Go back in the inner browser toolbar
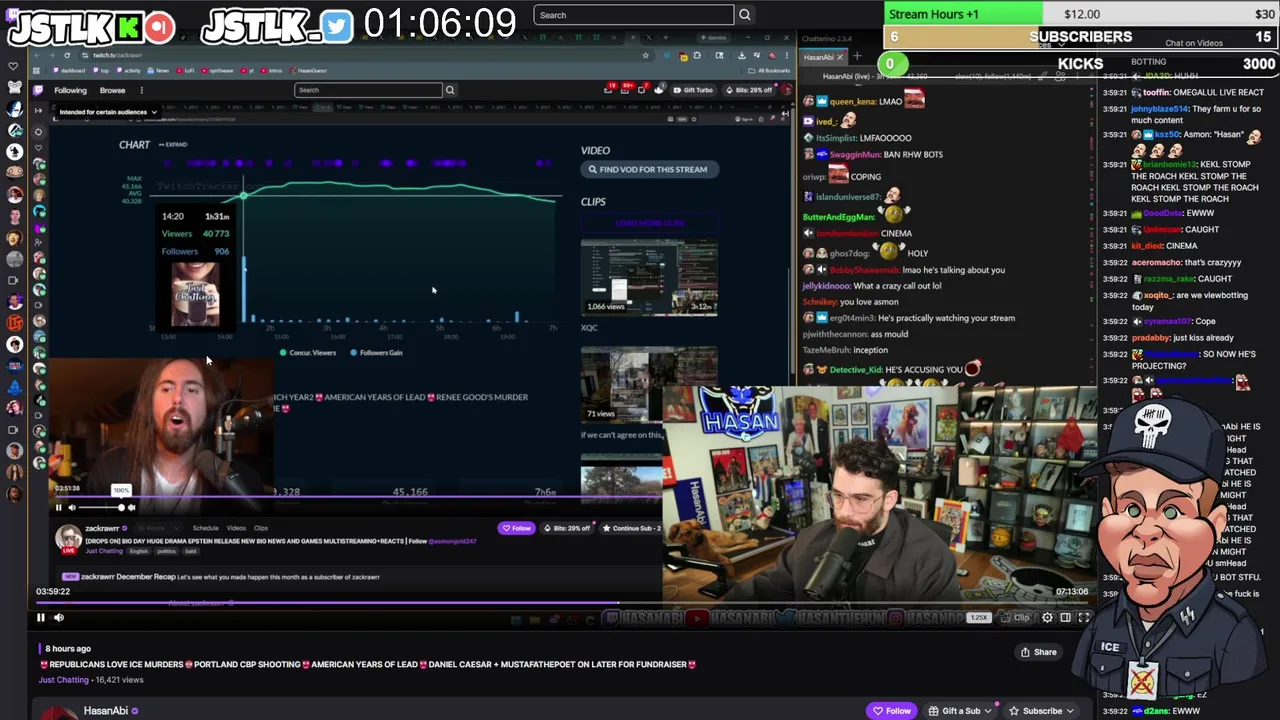 (x=38, y=55)
